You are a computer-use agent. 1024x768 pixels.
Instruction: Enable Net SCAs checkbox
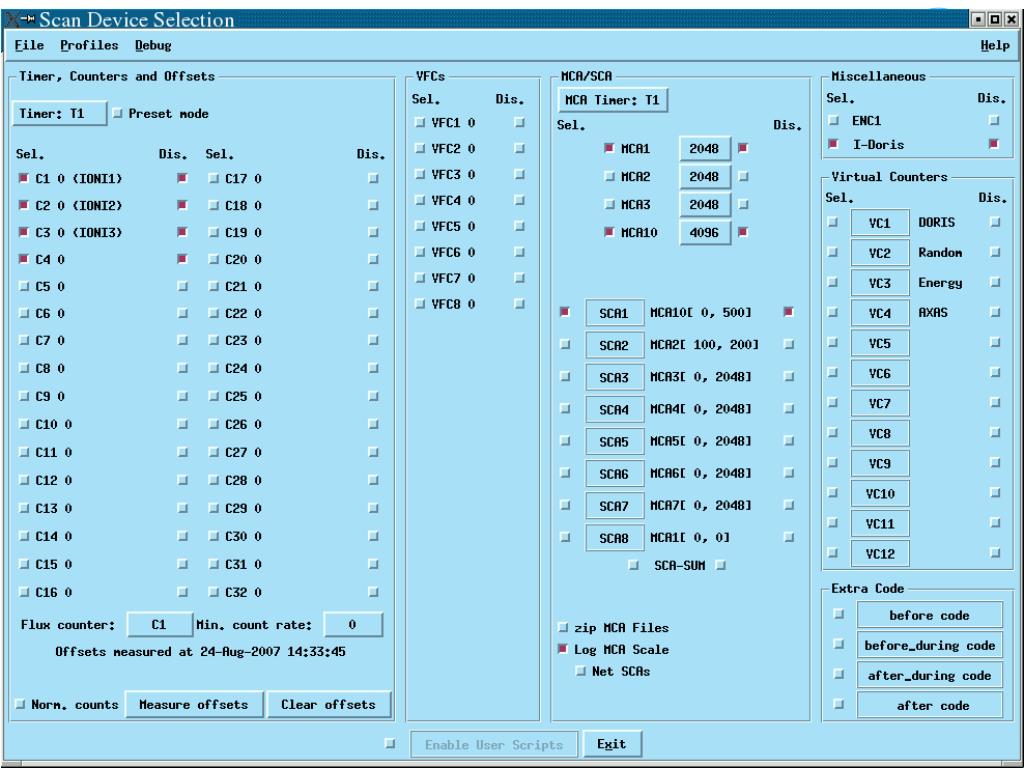tap(581, 671)
